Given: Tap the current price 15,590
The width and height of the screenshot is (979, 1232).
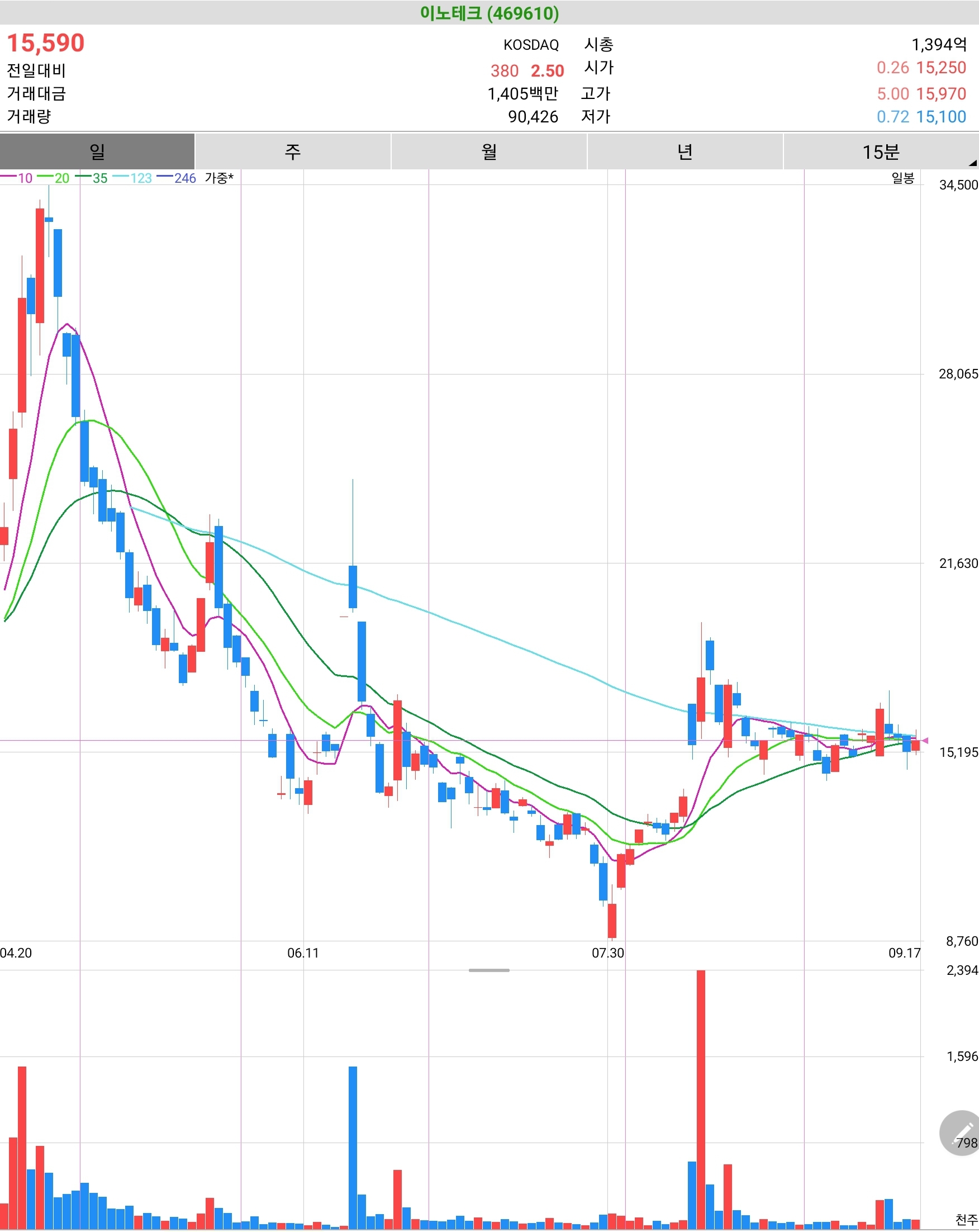Looking at the screenshot, I should pos(46,43).
